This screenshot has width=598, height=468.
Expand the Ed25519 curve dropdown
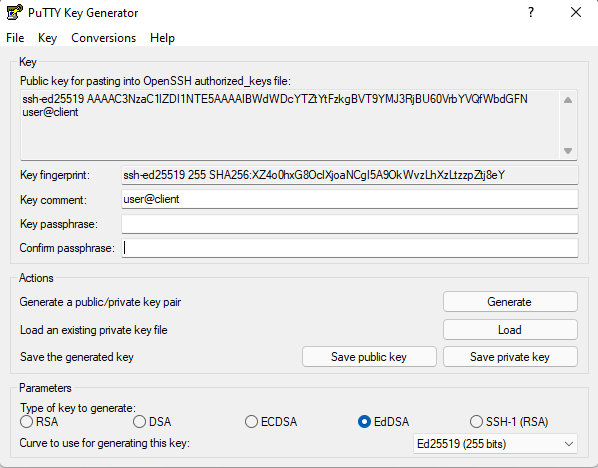click(x=495, y=444)
